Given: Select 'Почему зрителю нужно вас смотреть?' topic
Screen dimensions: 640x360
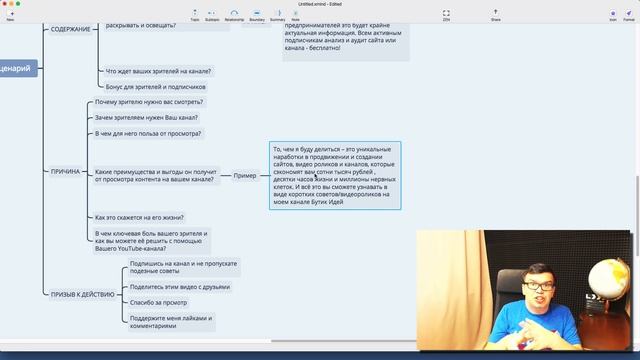Looking at the screenshot, I should (x=149, y=102).
